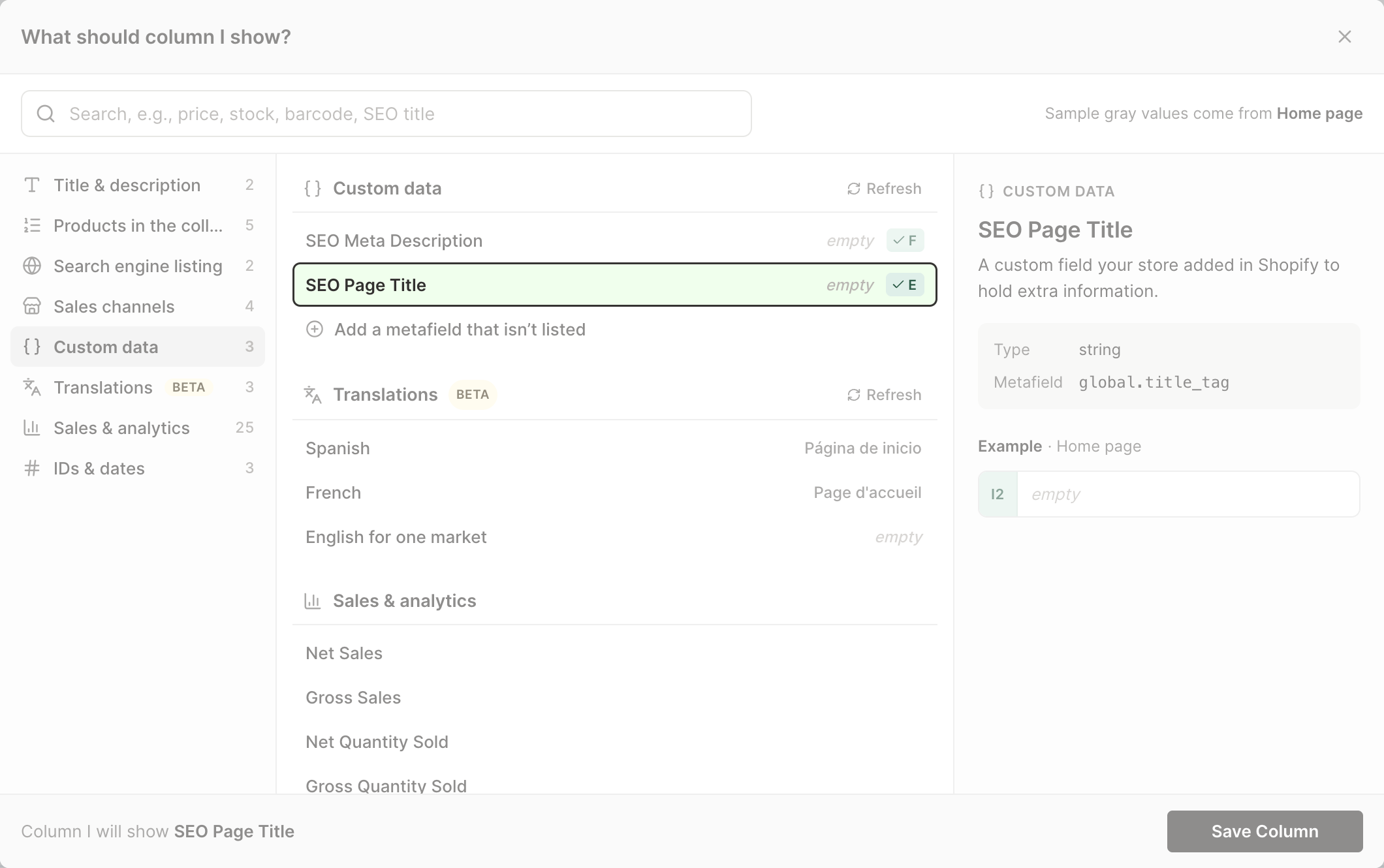Click the curly braces icon in Custom data header

313,189
